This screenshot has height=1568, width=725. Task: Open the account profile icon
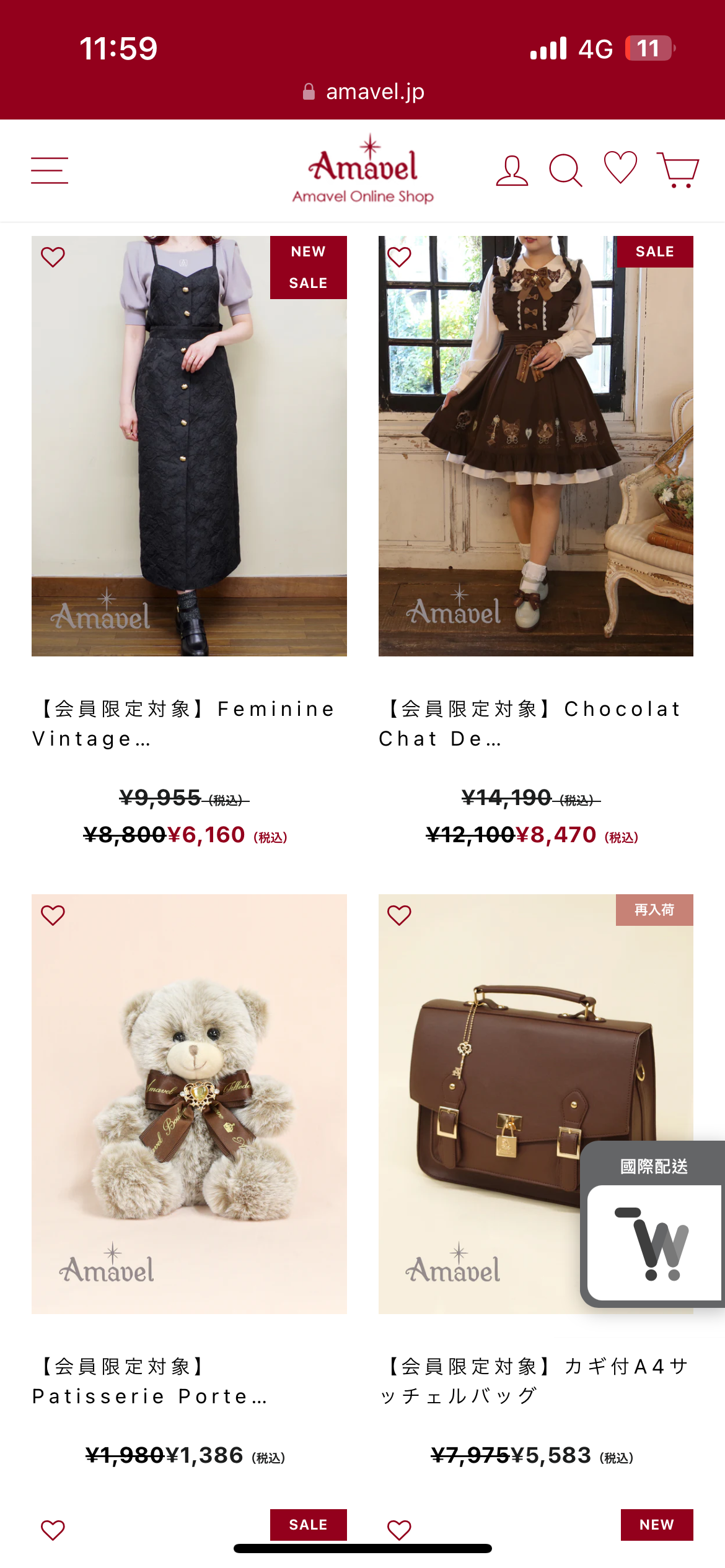(512, 170)
